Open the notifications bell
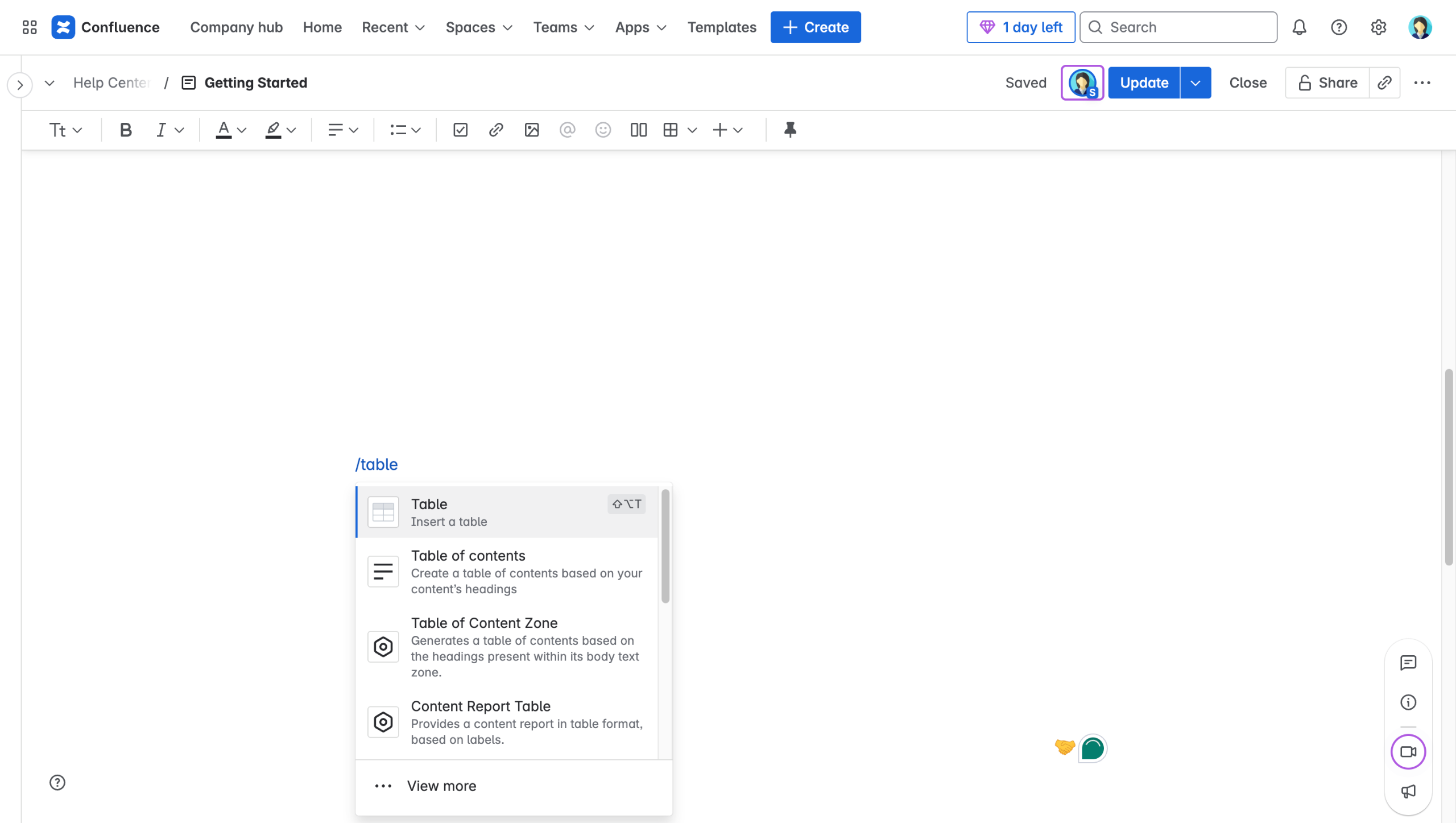This screenshot has height=823, width=1456. coord(1299,27)
